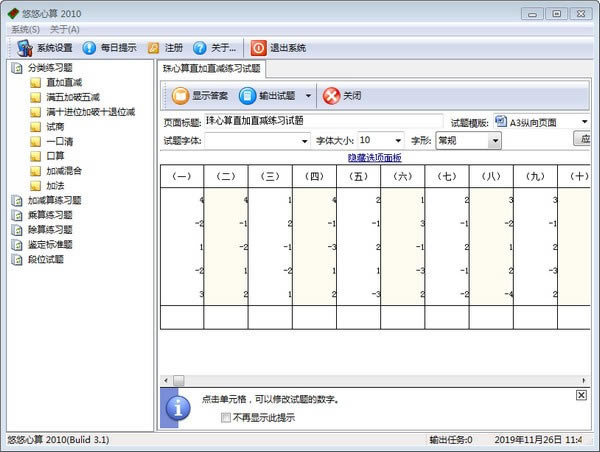Screen dimensions: 600x452
Task: Click the 退出系统 exit icon
Action: [x=259, y=47]
